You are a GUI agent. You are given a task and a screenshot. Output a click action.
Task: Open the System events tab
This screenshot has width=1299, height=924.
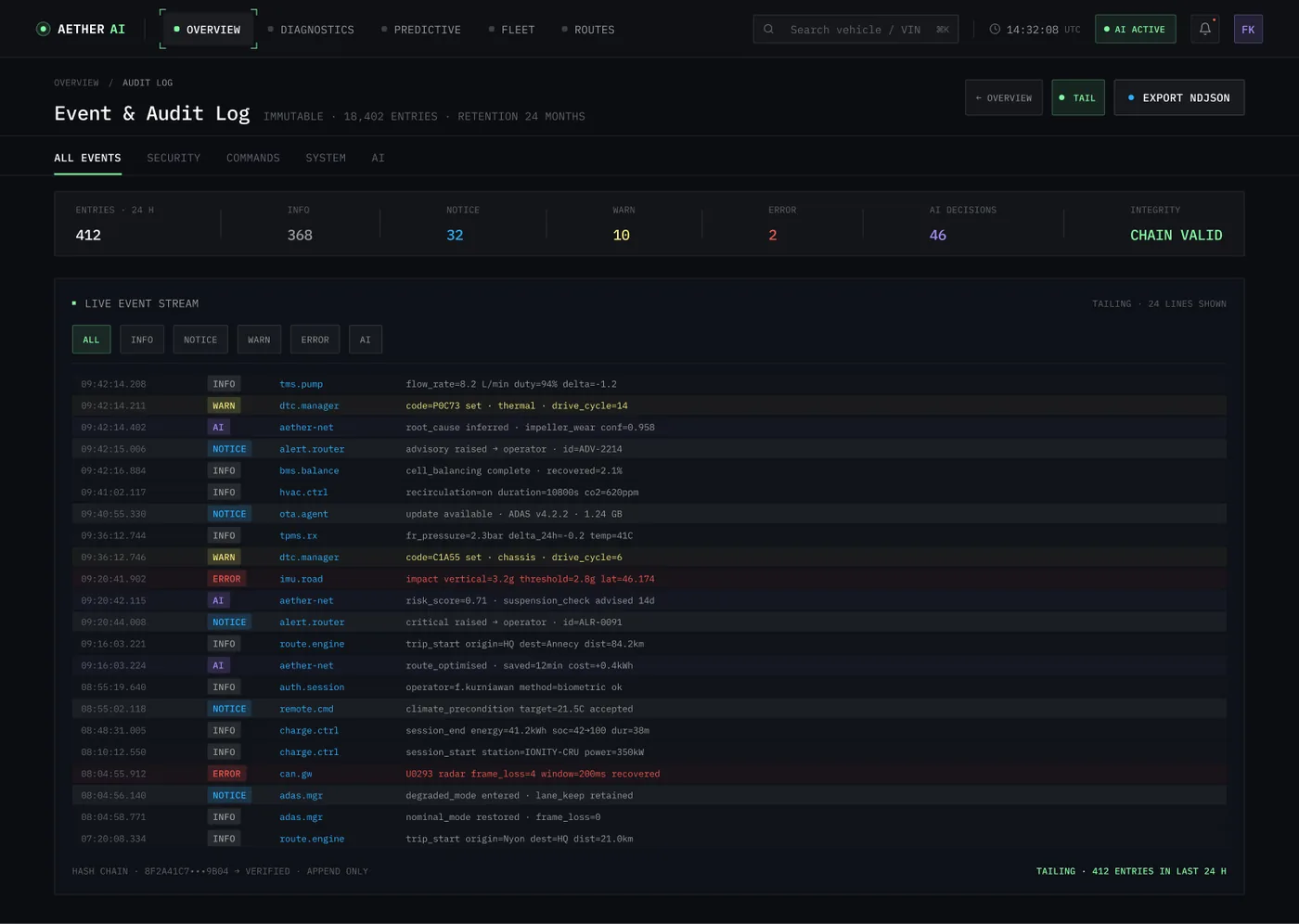pyautogui.click(x=326, y=158)
